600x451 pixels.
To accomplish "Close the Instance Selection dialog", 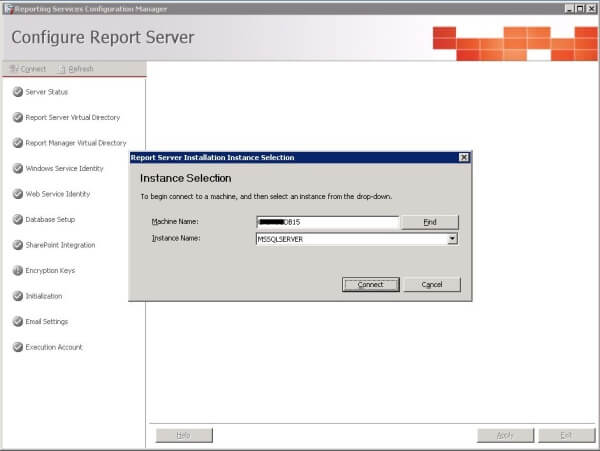I will (463, 157).
